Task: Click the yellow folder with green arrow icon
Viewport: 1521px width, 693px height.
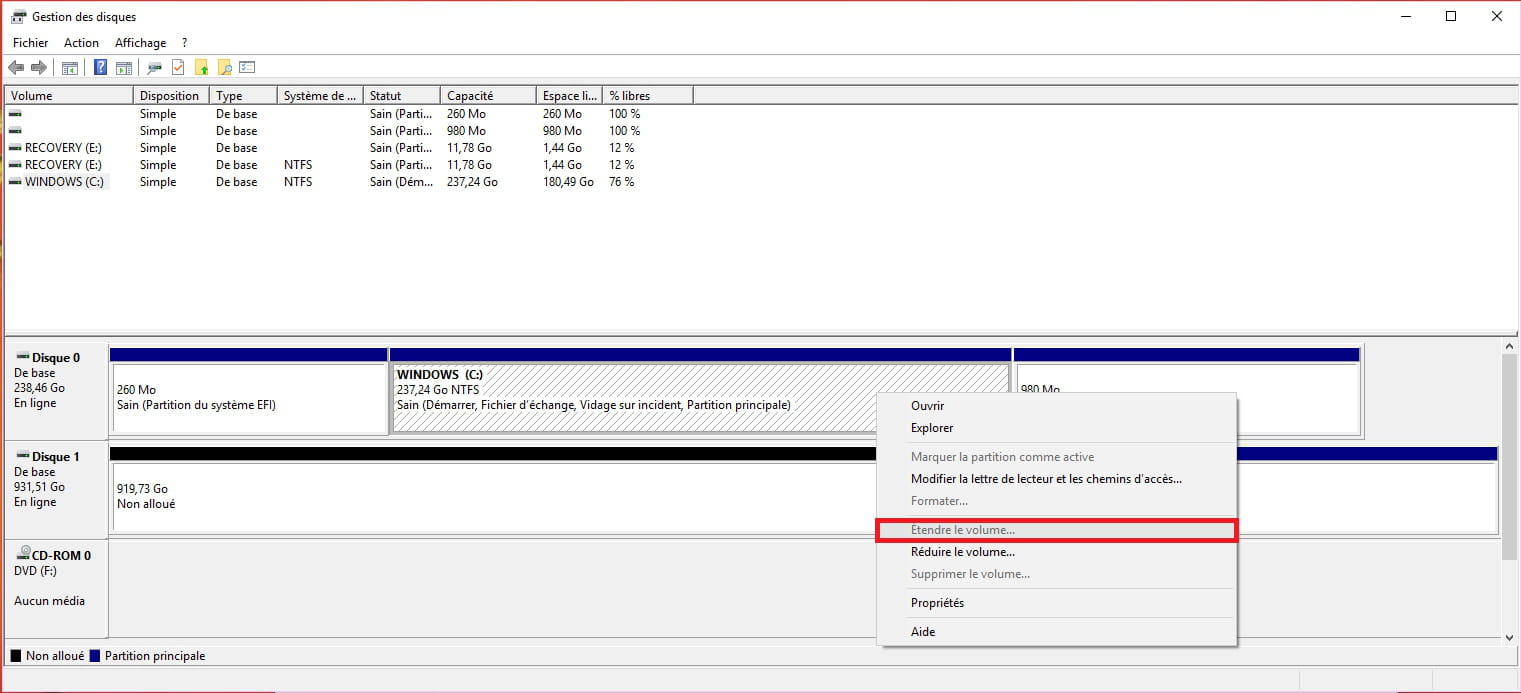Action: coord(201,68)
